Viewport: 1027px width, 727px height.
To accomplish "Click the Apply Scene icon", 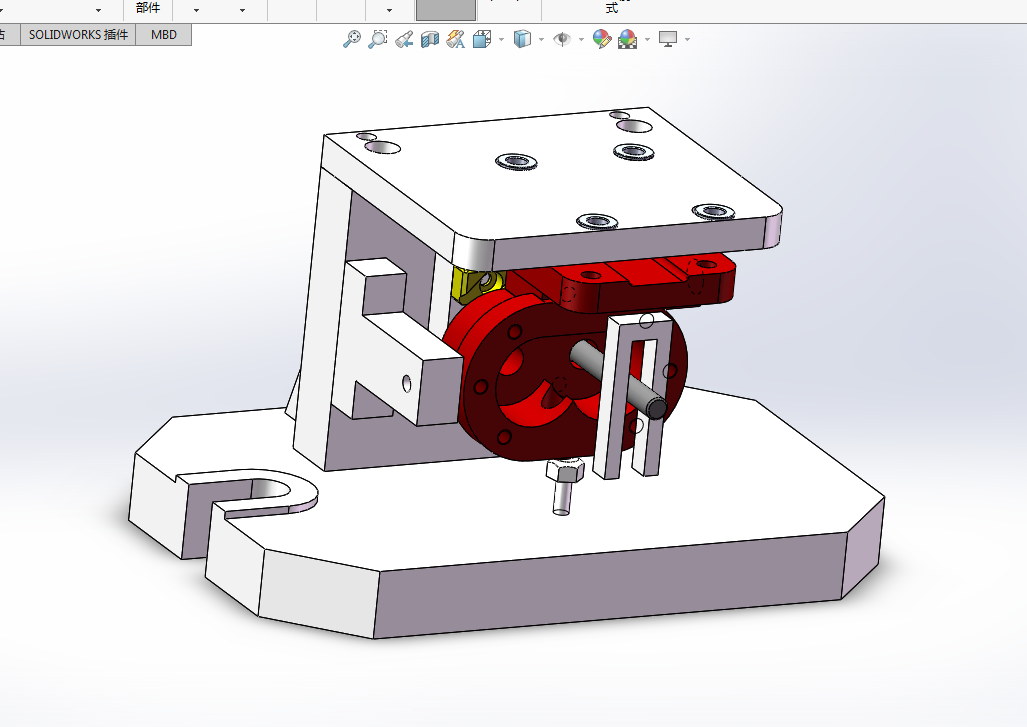I will pos(627,39).
